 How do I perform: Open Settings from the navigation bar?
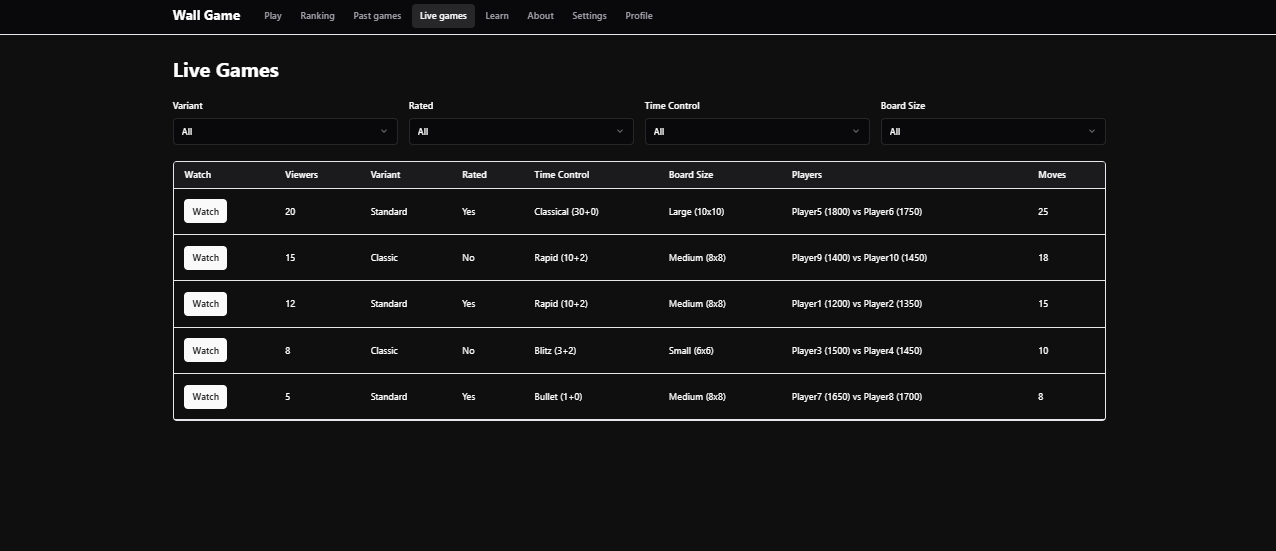click(x=589, y=16)
